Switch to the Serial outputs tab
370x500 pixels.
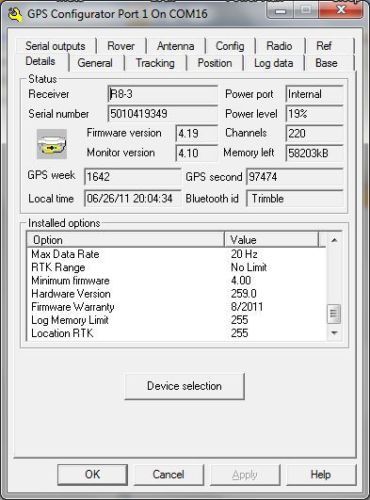[55, 46]
